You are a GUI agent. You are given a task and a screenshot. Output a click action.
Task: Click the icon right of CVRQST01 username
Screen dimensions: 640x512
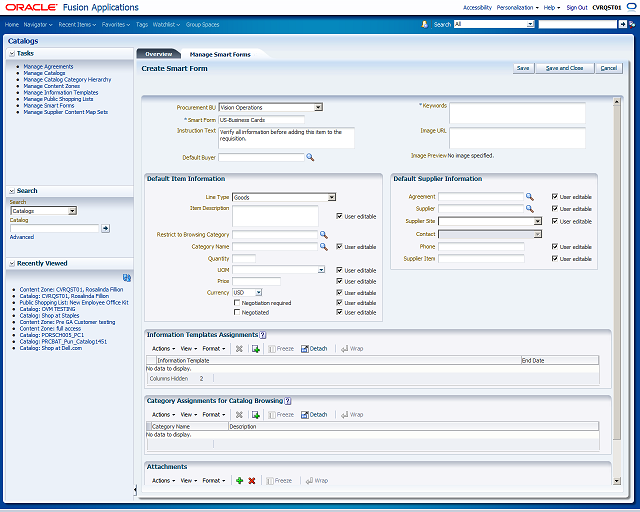coord(631,7)
